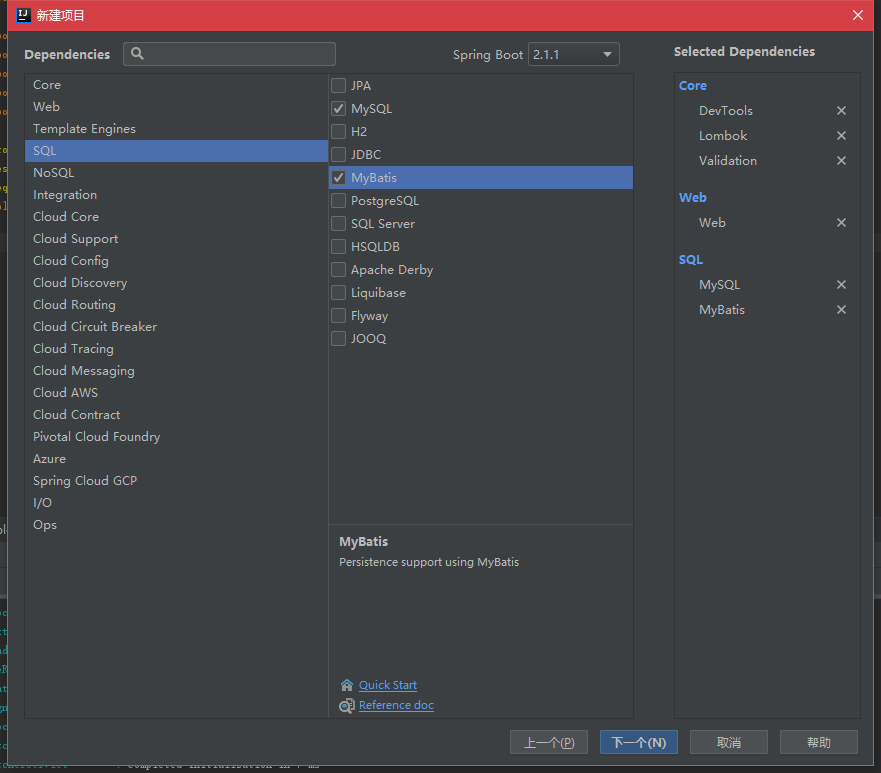The image size is (881, 773).
Task: Proceed with 下一个(N) button
Action: tap(639, 742)
